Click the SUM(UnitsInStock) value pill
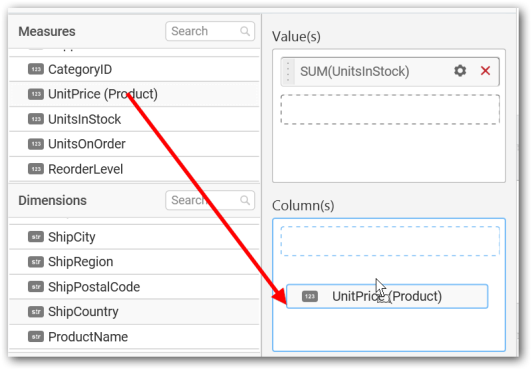The height and width of the screenshot is (370, 532). 390,72
